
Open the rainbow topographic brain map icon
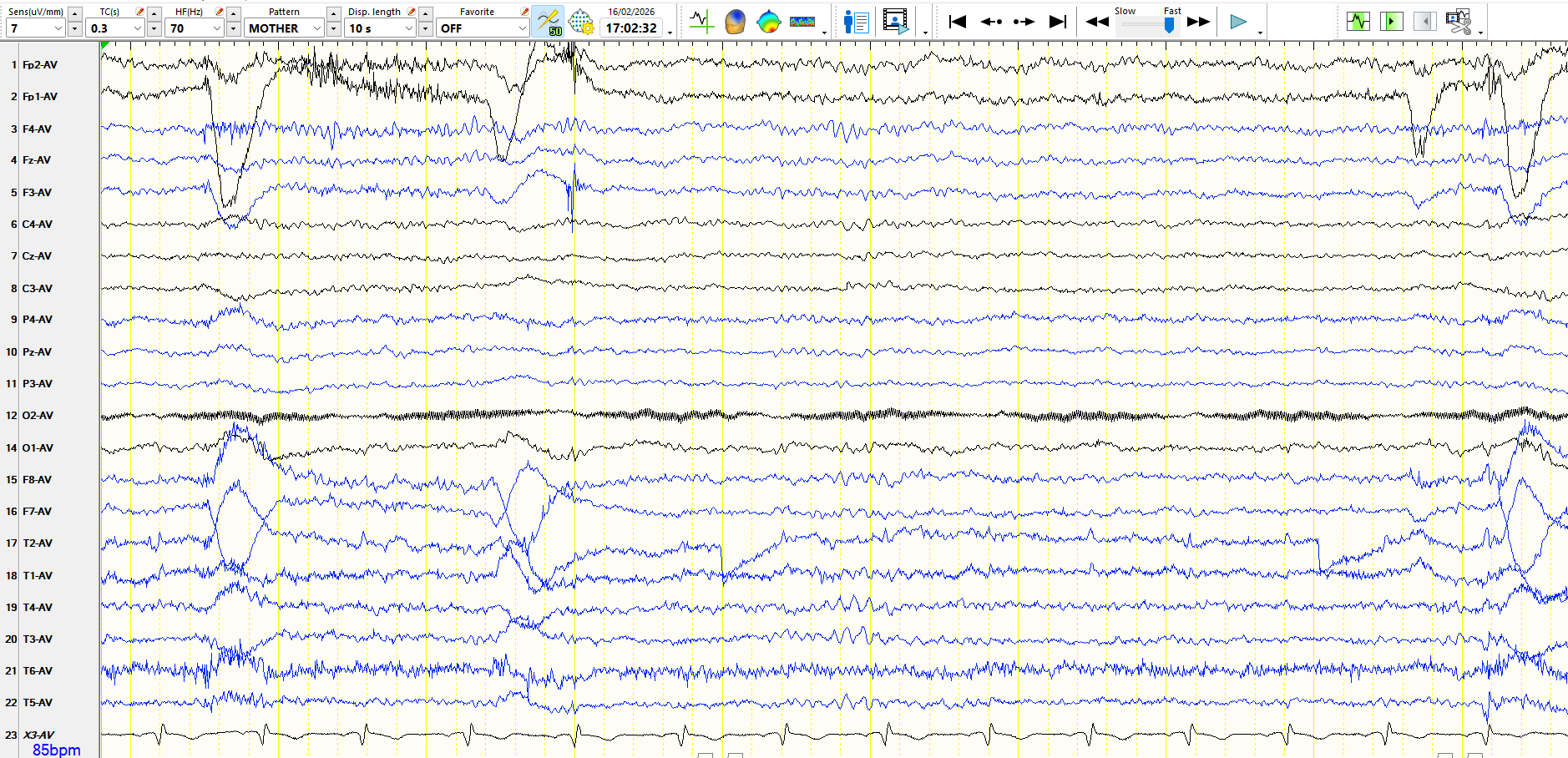coord(768,22)
